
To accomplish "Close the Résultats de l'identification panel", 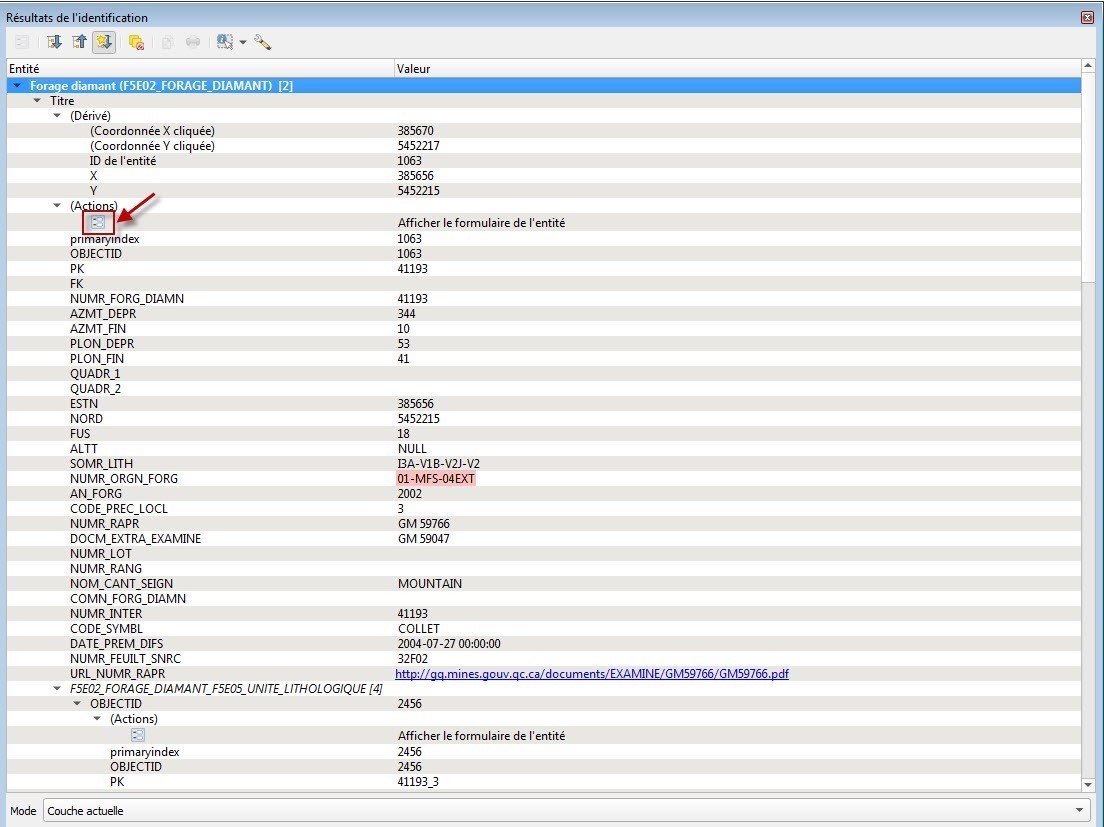I will tap(1087, 18).
